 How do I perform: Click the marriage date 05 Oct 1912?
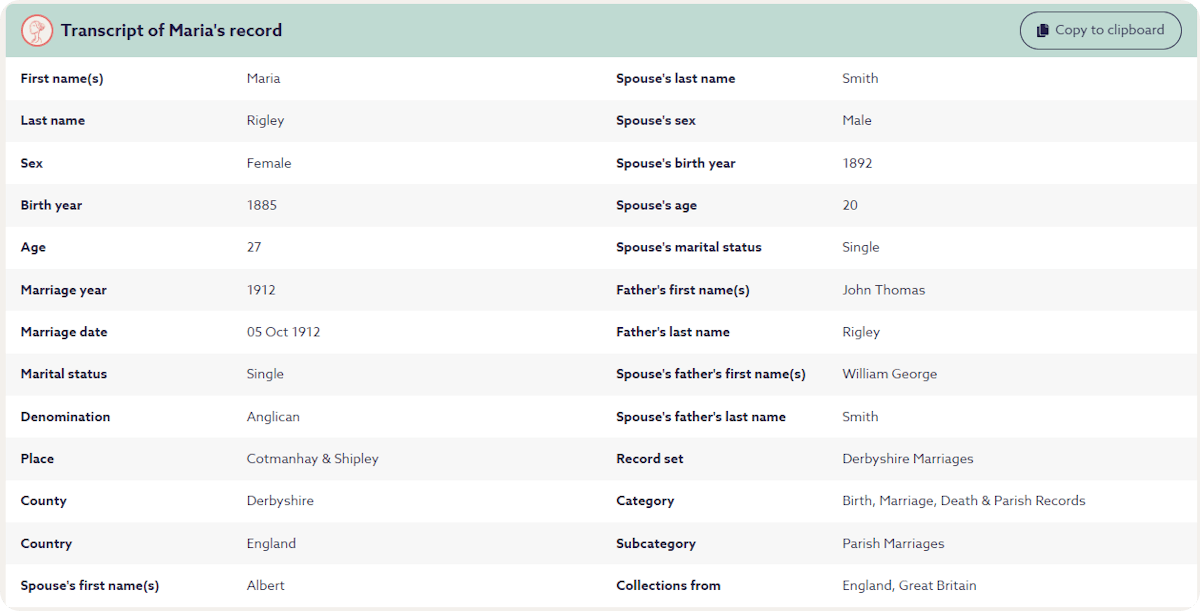click(283, 332)
